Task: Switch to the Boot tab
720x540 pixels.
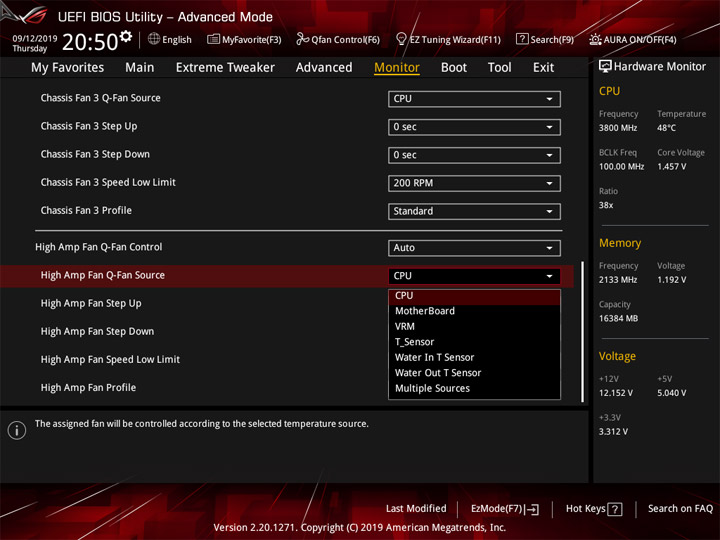Action: tap(454, 68)
